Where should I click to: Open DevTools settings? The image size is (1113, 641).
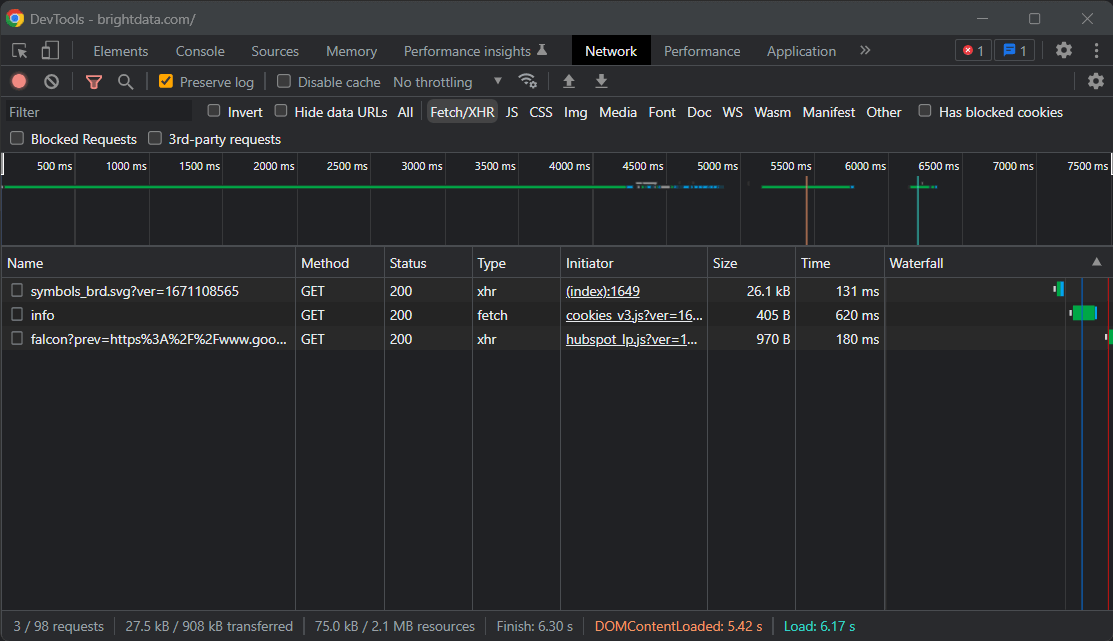click(1063, 50)
